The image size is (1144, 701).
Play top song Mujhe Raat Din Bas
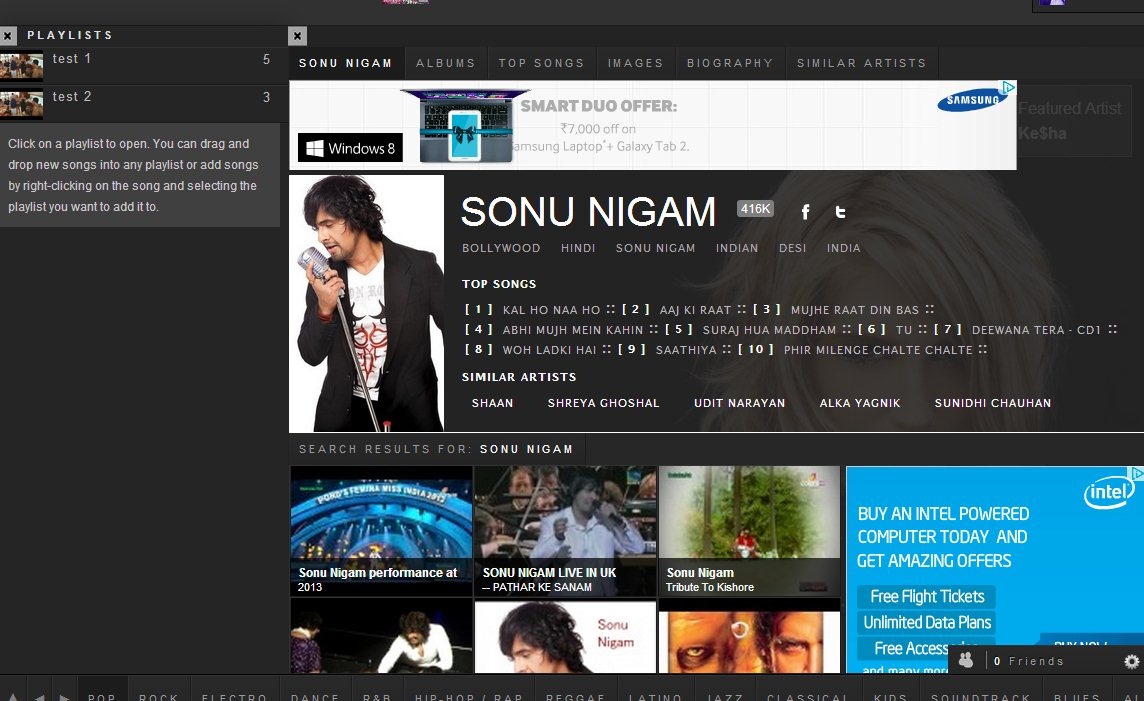click(x=855, y=310)
